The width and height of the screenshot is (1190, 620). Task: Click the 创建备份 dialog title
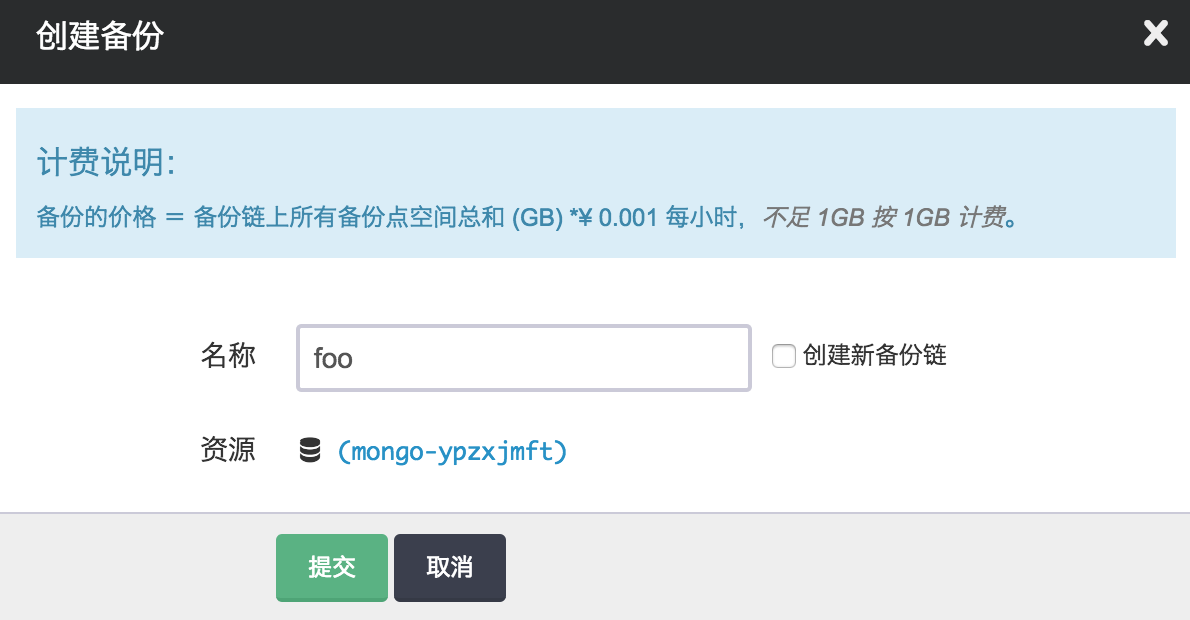pyautogui.click(x=100, y=37)
